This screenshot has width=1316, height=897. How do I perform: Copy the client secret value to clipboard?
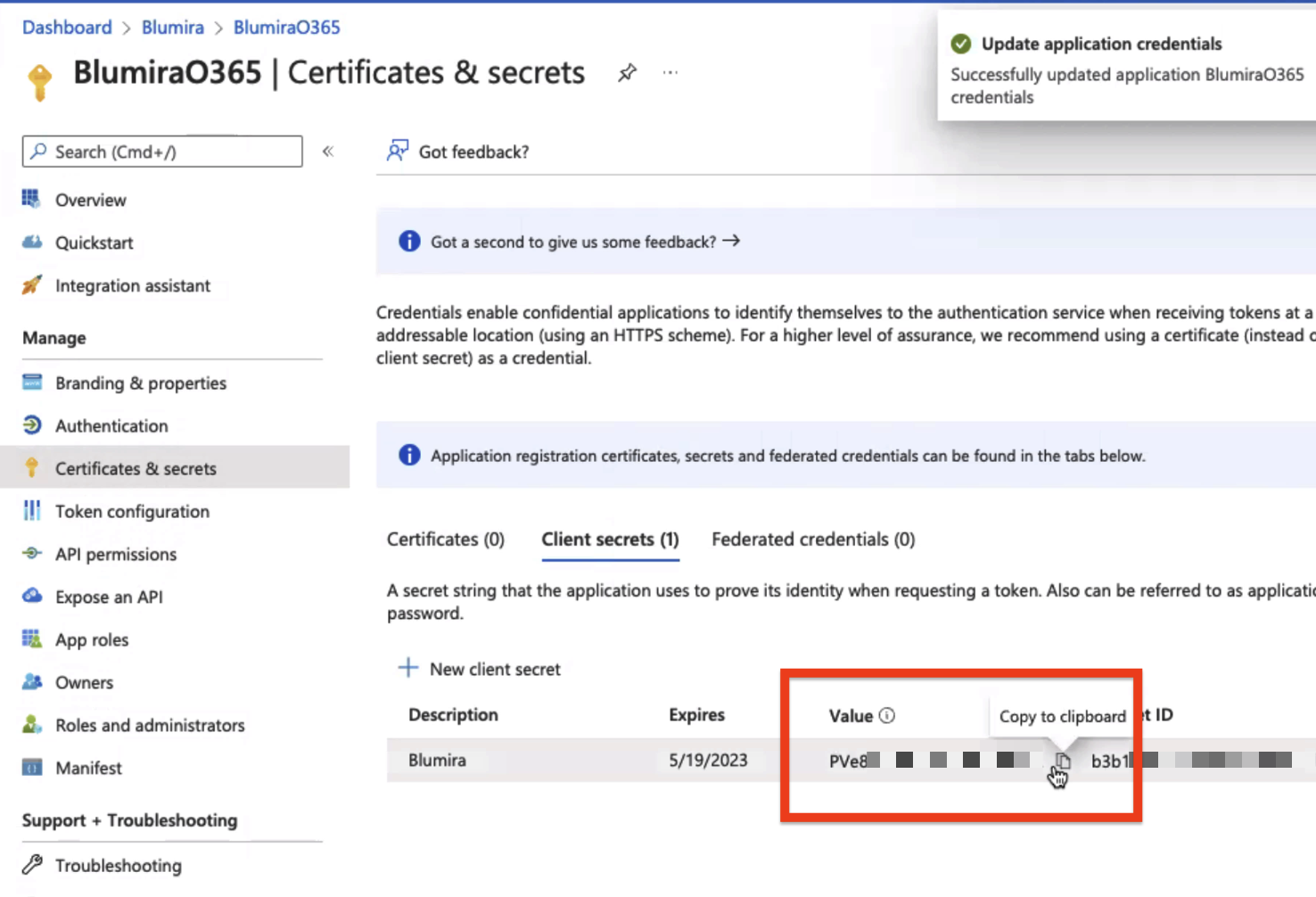(1062, 761)
